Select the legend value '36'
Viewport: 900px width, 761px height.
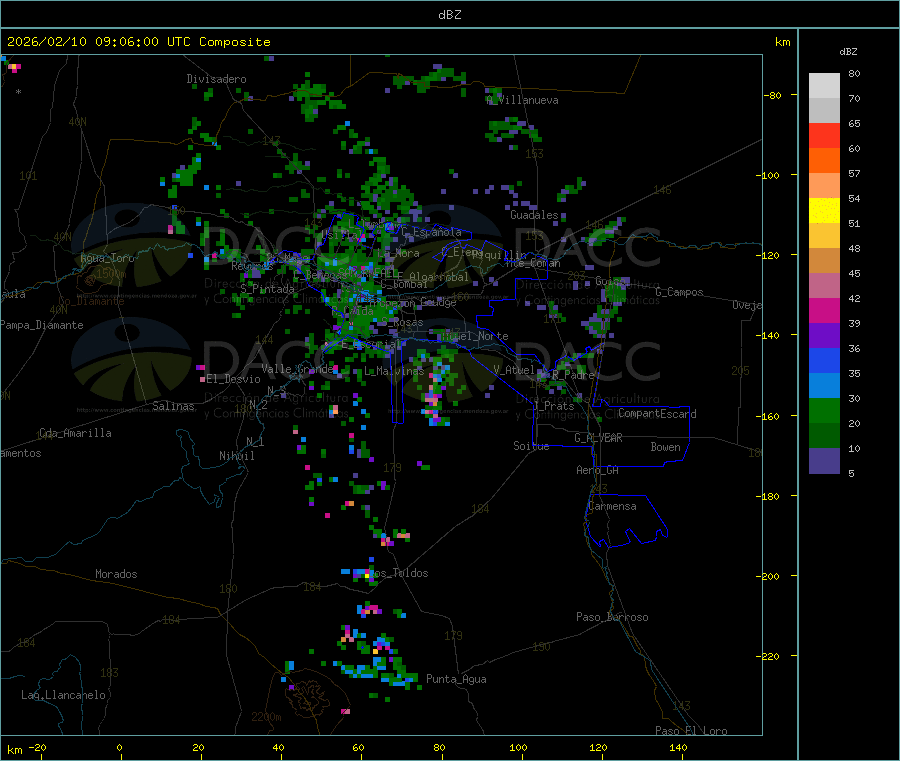tap(854, 349)
